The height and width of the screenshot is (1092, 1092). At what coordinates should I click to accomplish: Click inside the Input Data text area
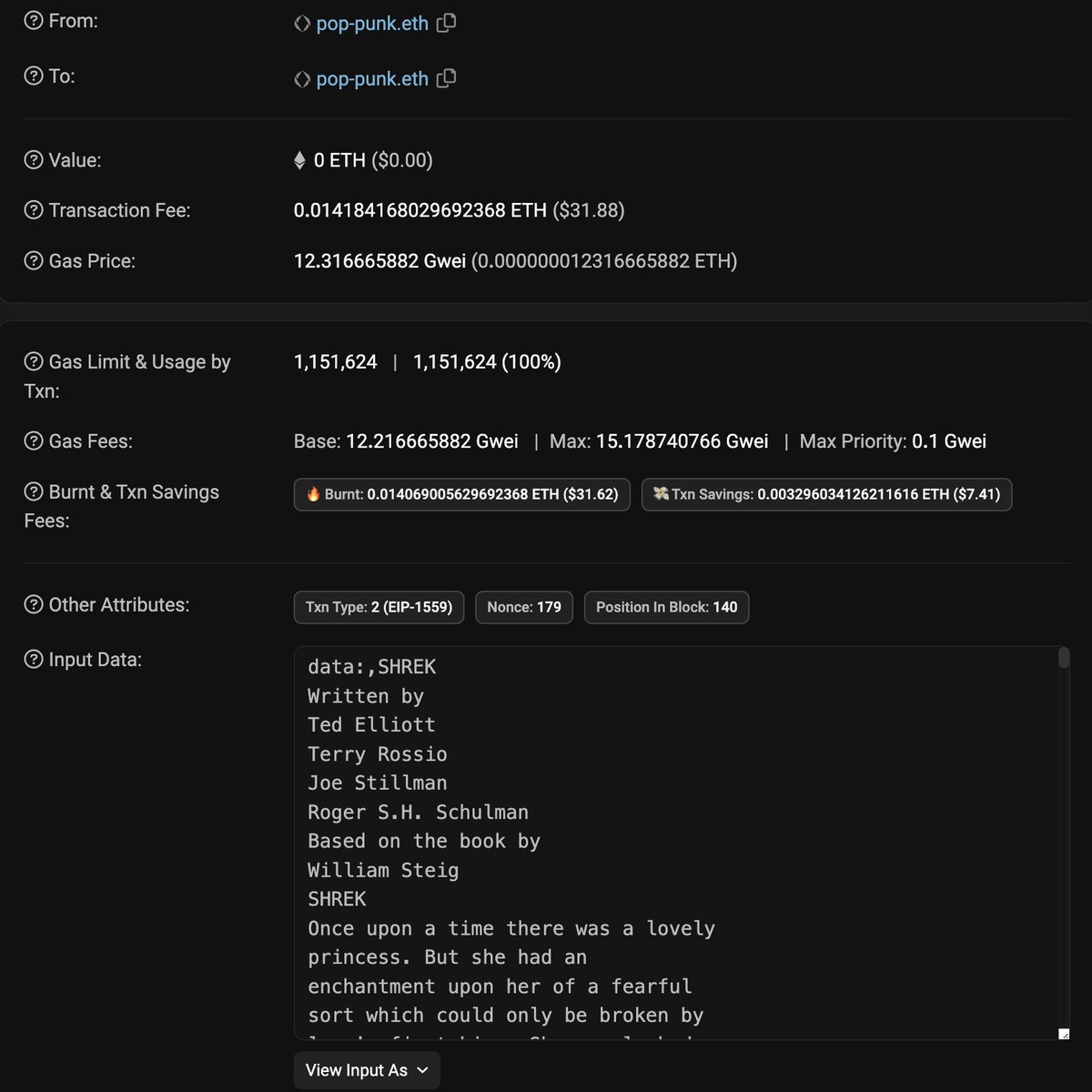coord(682,844)
